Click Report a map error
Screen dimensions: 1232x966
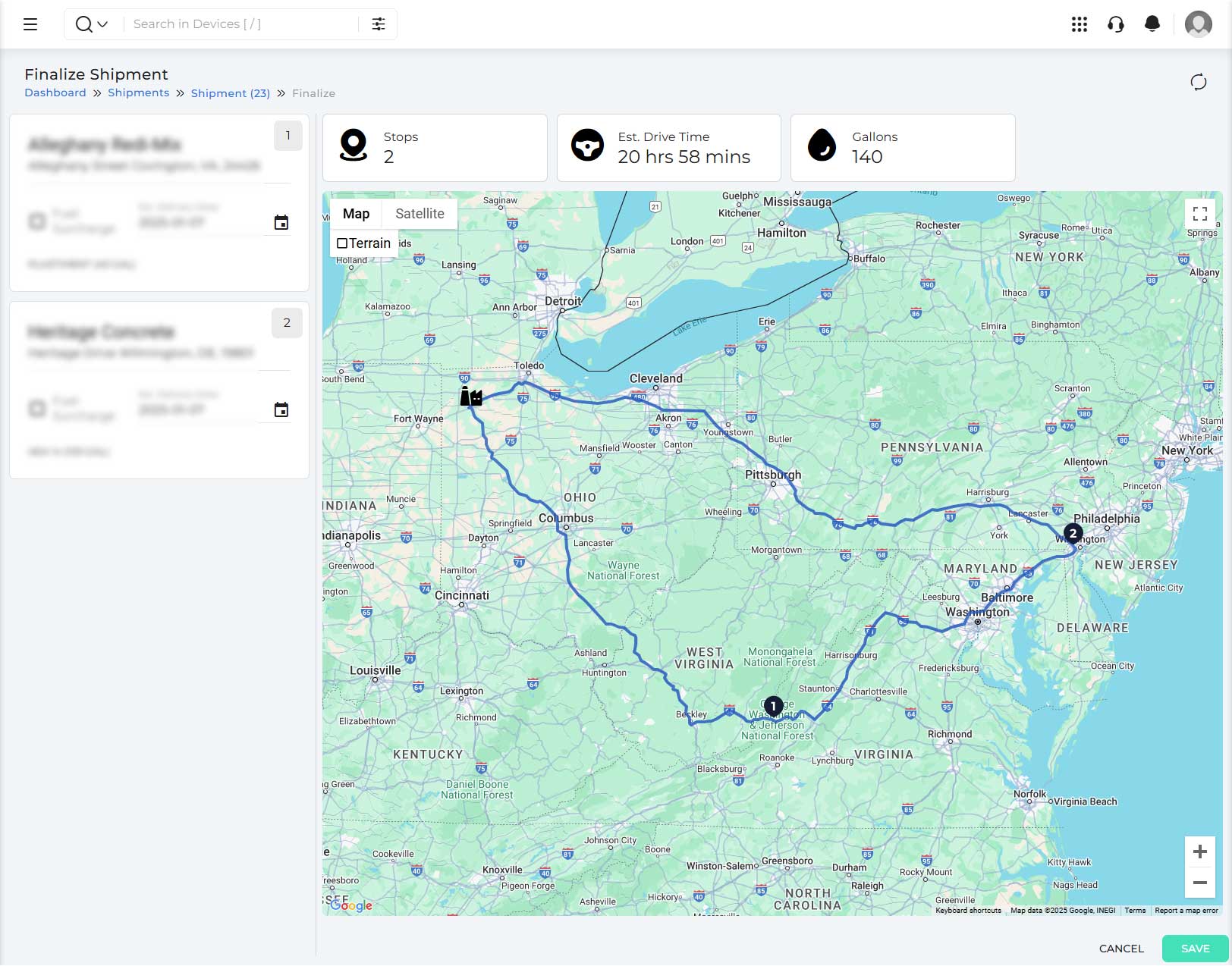pos(1186,911)
